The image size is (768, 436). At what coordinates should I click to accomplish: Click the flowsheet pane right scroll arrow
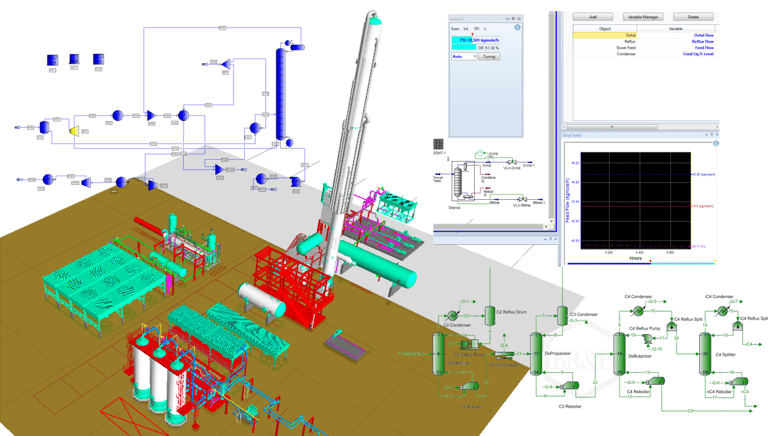(x=546, y=226)
